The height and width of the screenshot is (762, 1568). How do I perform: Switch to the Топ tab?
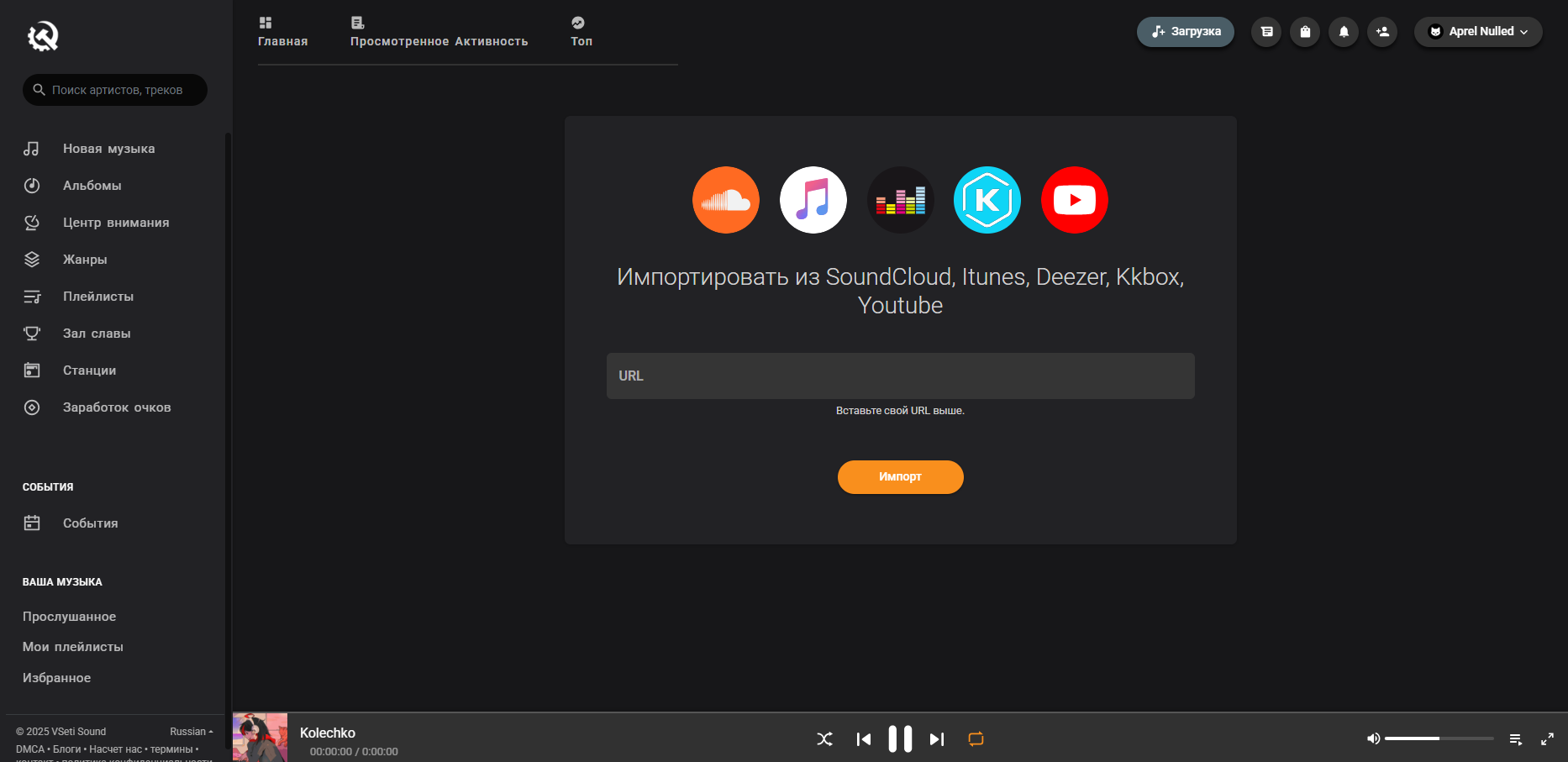[581, 33]
